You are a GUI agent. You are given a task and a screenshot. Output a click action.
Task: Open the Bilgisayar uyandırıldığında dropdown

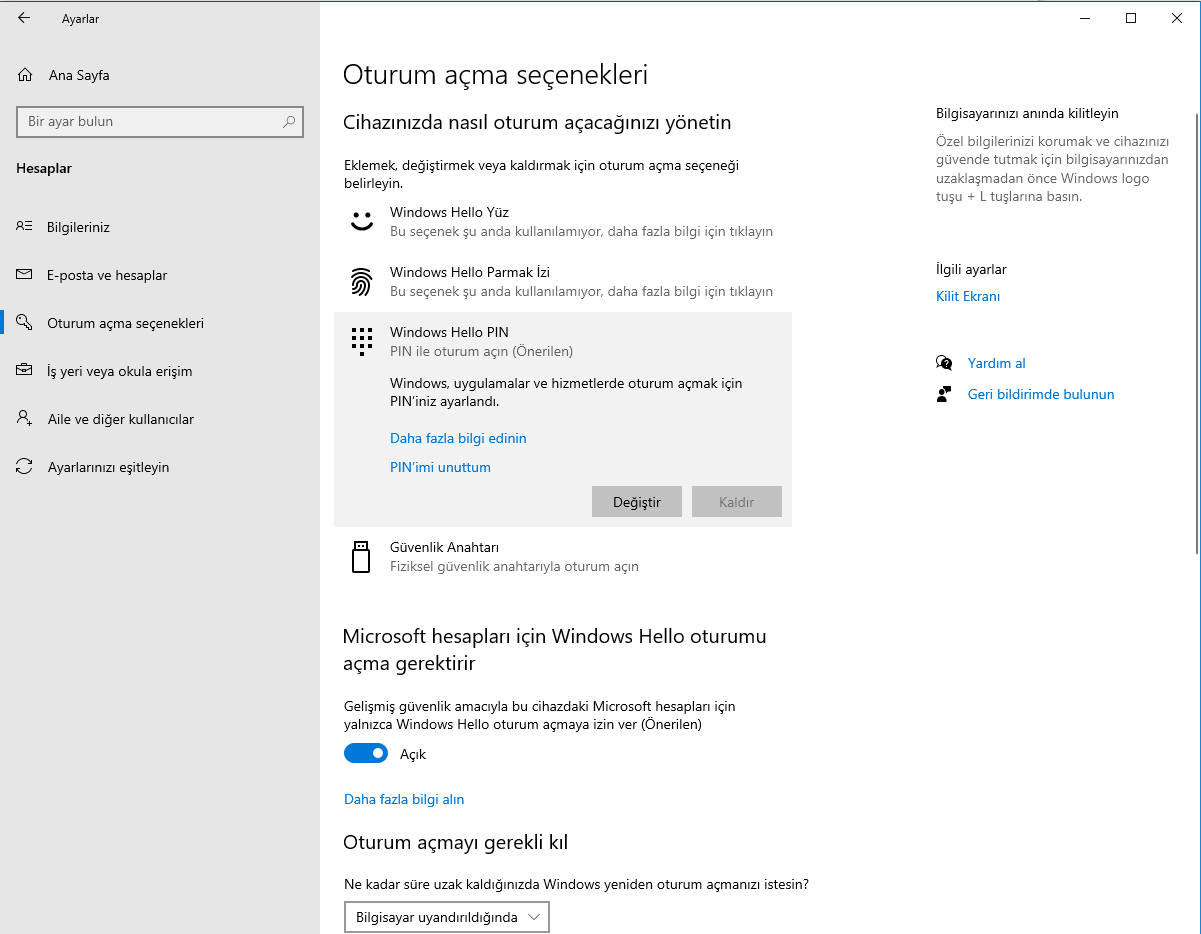pyautogui.click(x=446, y=916)
